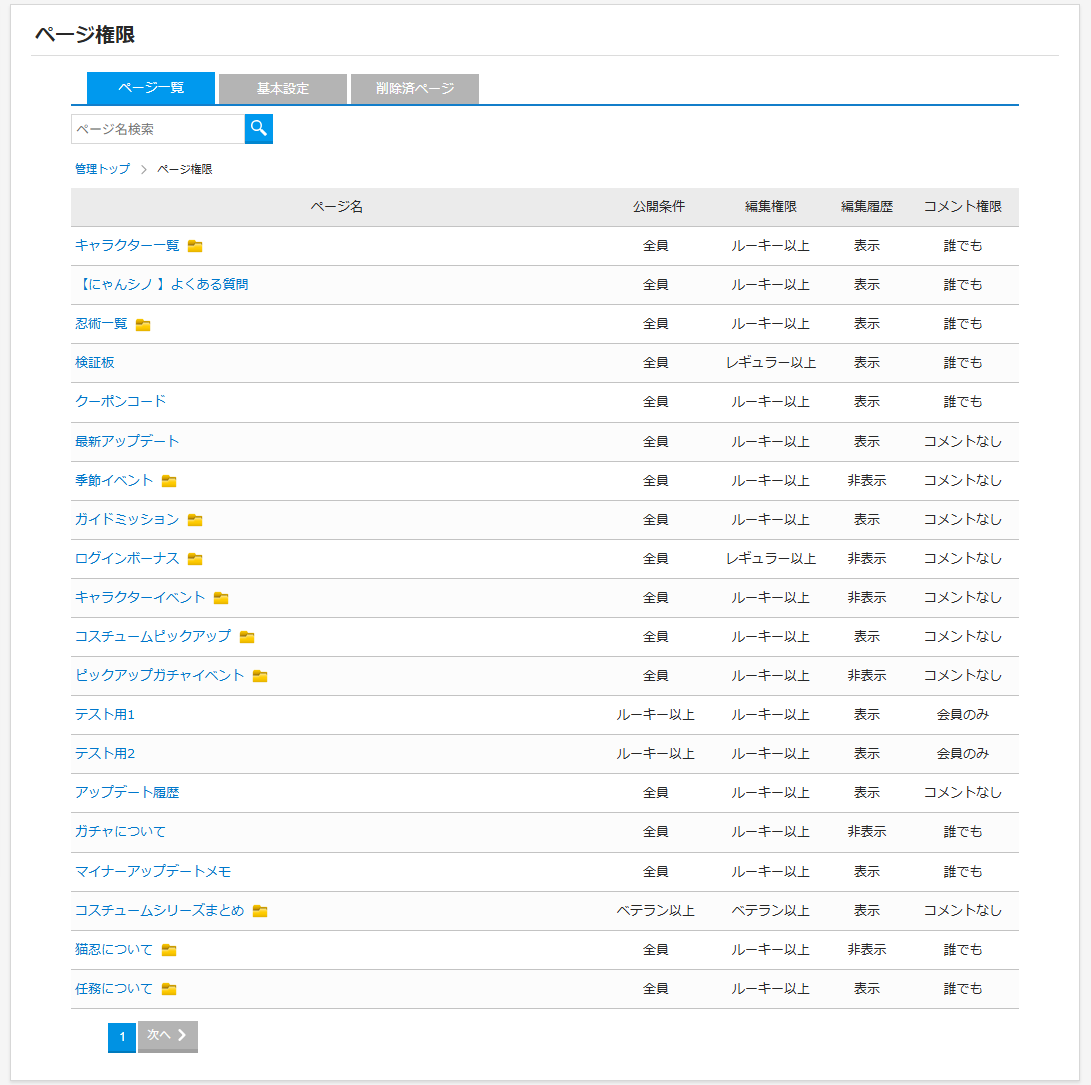Open the 検証板 page link
The image size is (1091, 1085).
point(95,362)
